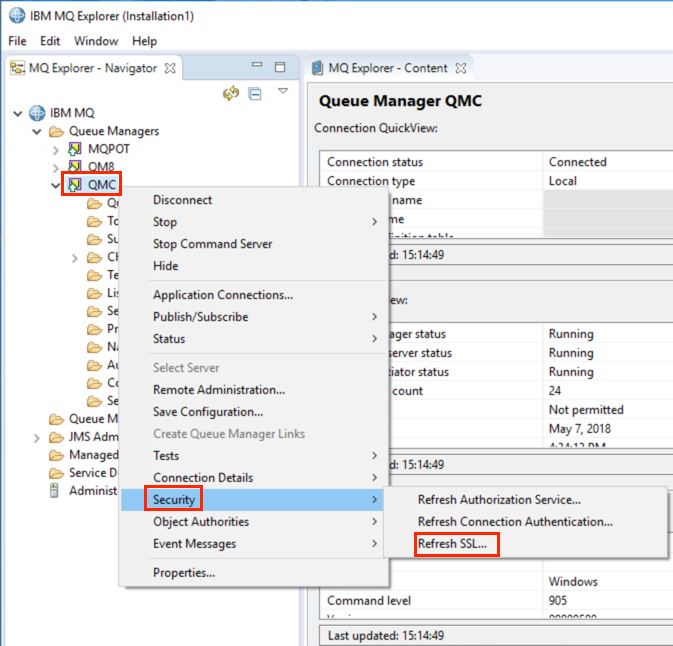Expand the QM8 queue manager node

coord(56,167)
